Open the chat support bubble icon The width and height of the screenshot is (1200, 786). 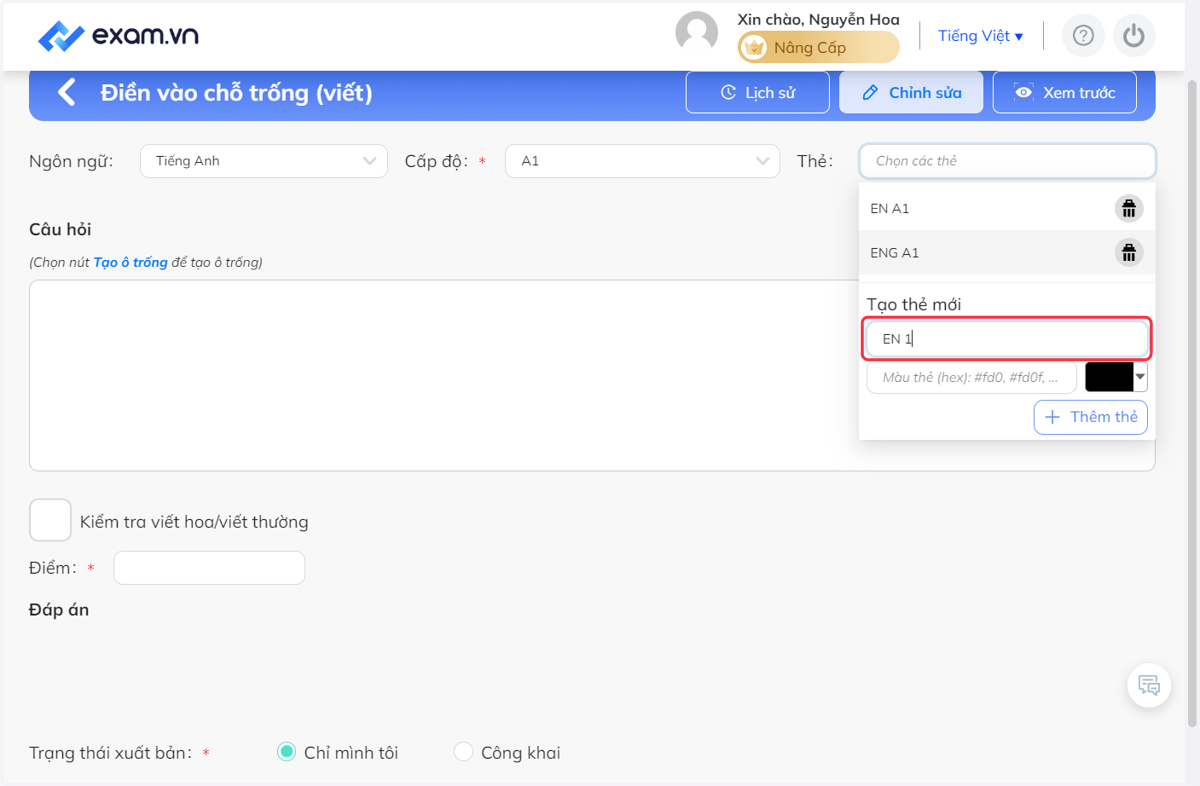pos(1149,686)
